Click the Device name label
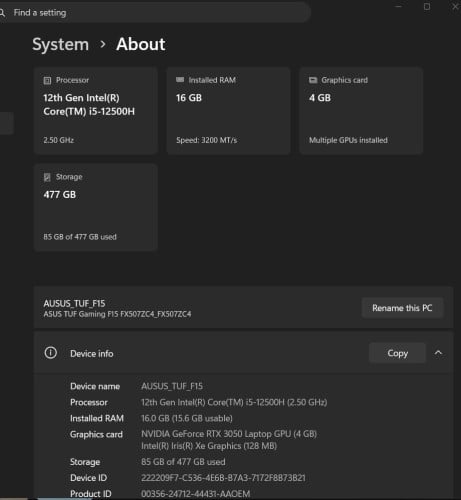This screenshot has width=461, height=500. 95,386
